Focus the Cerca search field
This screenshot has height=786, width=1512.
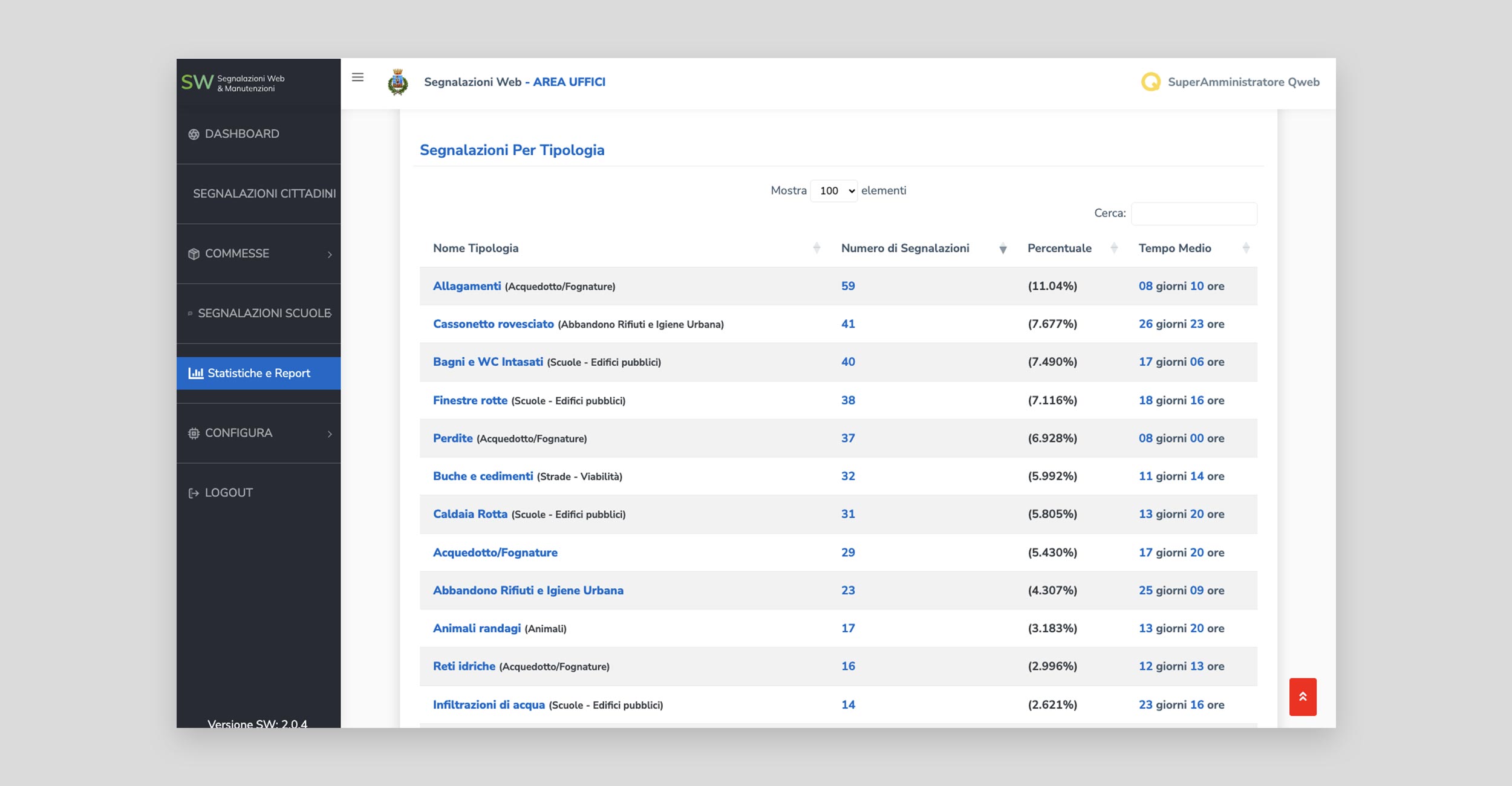pos(1193,213)
